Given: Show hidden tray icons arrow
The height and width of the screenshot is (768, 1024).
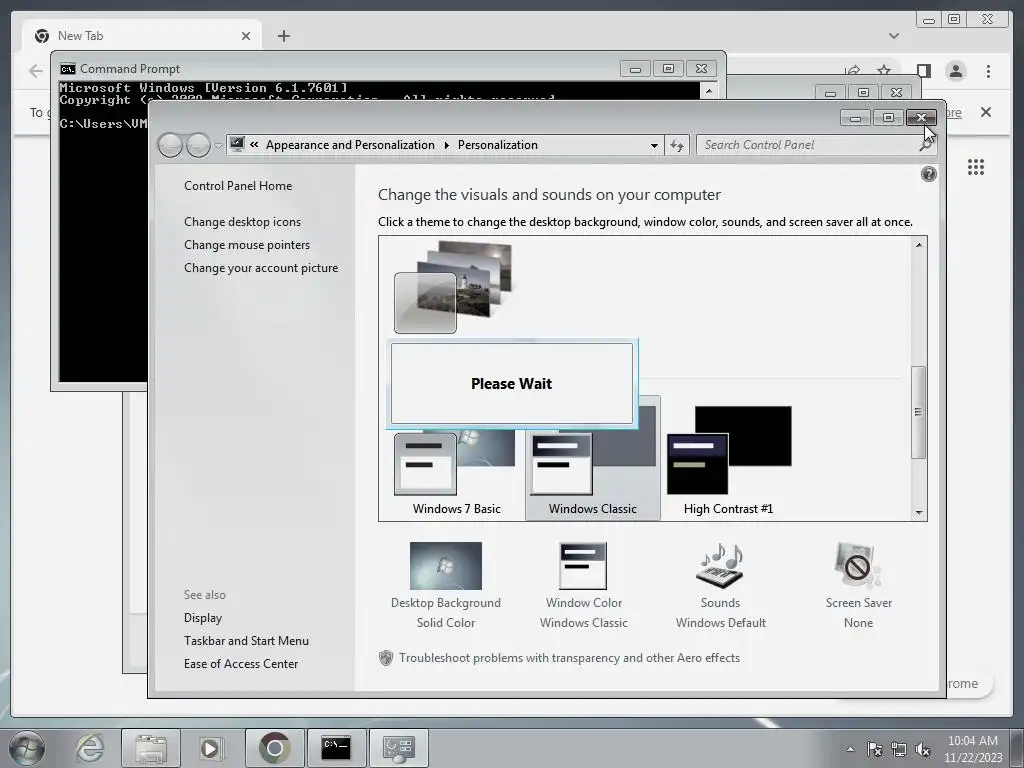Looking at the screenshot, I should tap(850, 748).
